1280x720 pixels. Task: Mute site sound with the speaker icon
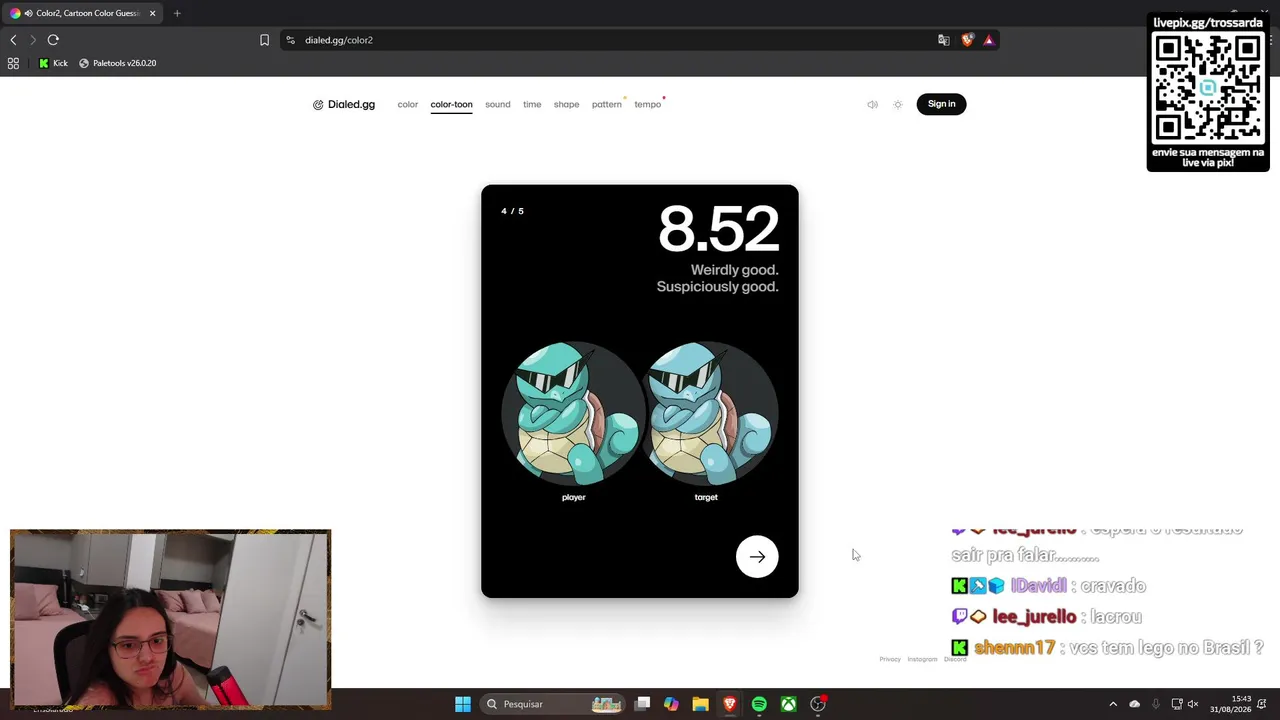(872, 104)
